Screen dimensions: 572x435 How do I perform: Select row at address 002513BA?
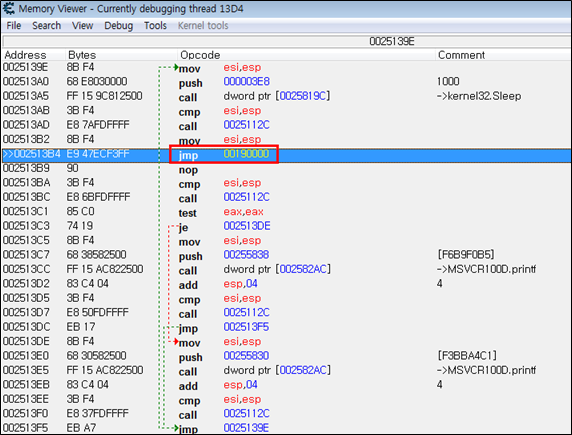(x=287, y=183)
